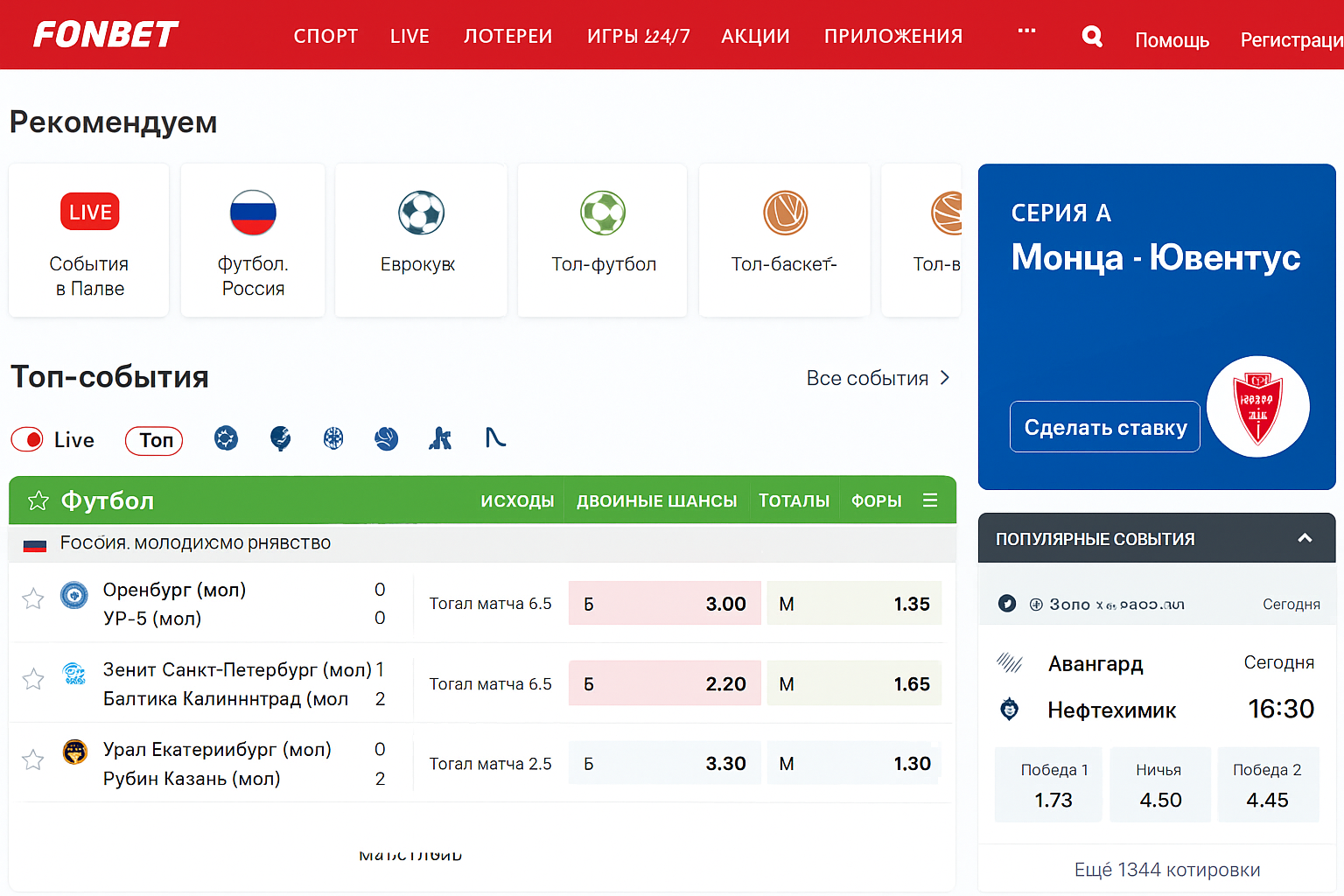Click the Monza club crest logo

tap(1257, 407)
